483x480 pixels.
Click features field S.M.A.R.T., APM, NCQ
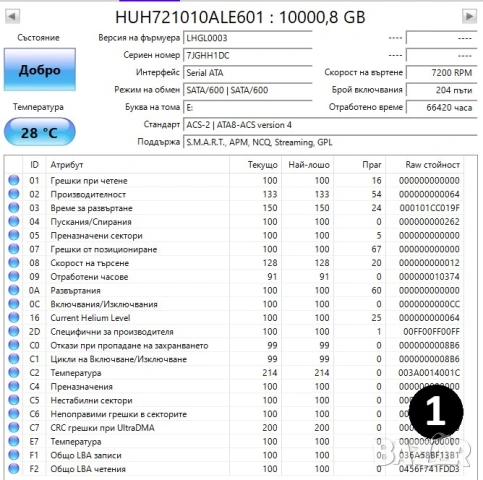pos(330,142)
